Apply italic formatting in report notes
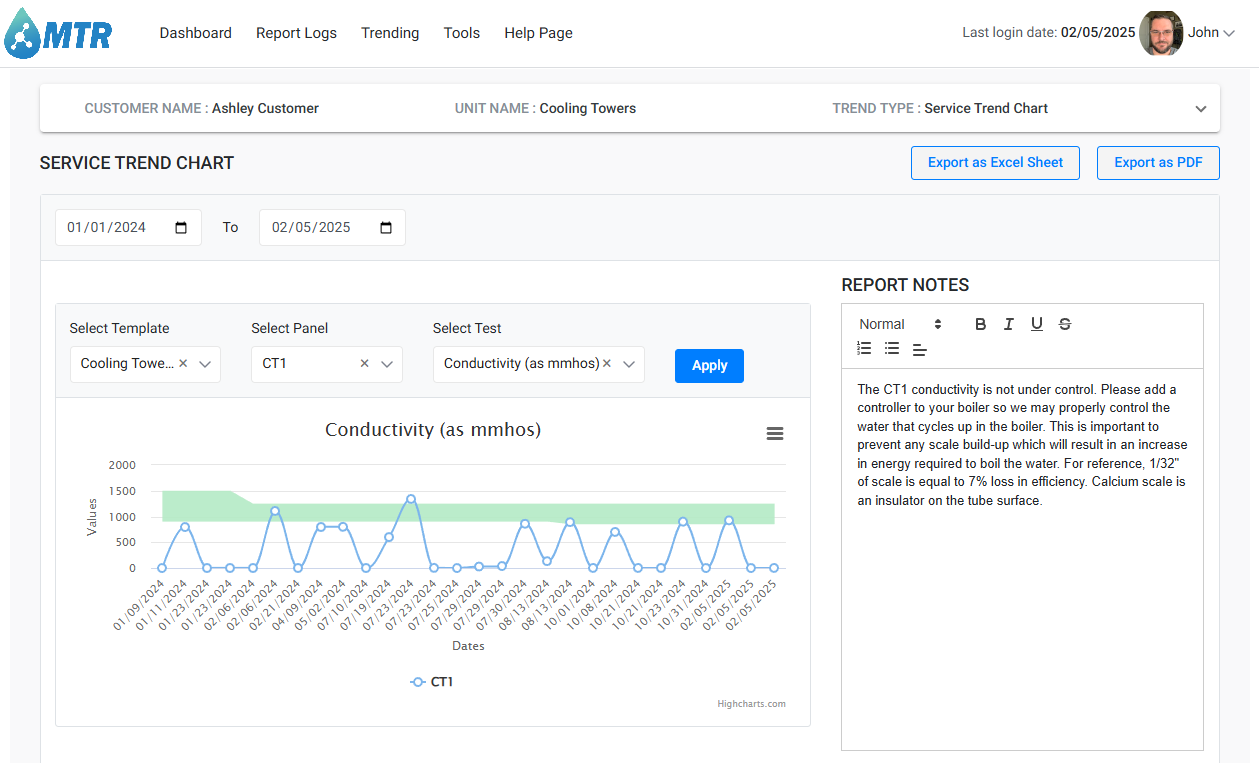Viewport: 1259px width, 763px height. (1008, 323)
